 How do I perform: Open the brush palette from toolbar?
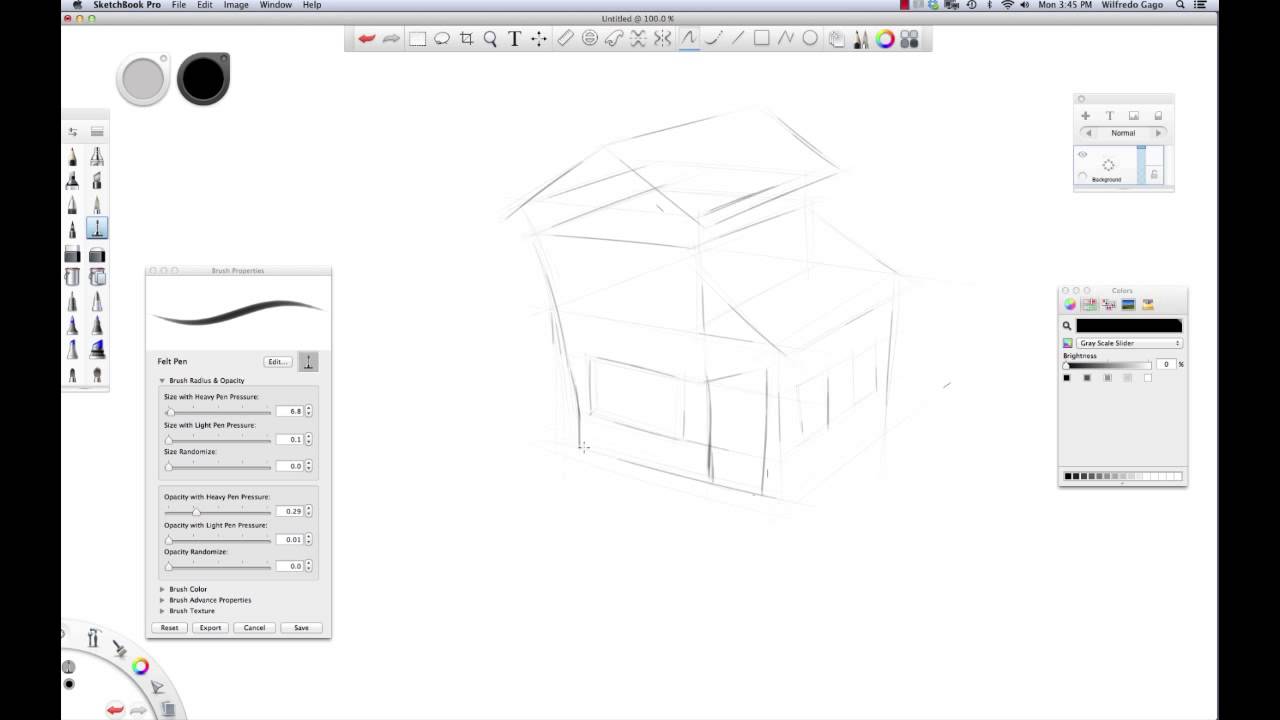coord(860,39)
